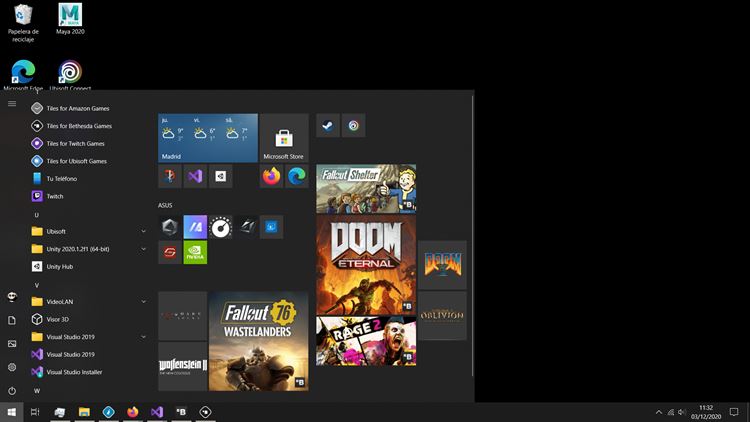The height and width of the screenshot is (422, 750).
Task: Open Unity Hub small tile
Action: point(221,176)
